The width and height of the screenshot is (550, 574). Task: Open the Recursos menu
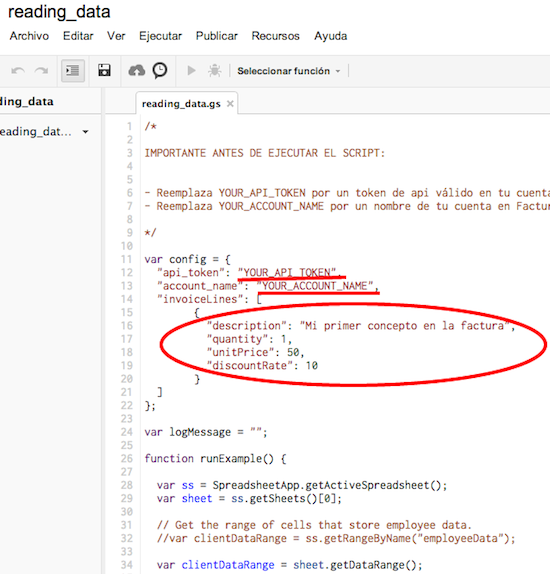point(275,36)
